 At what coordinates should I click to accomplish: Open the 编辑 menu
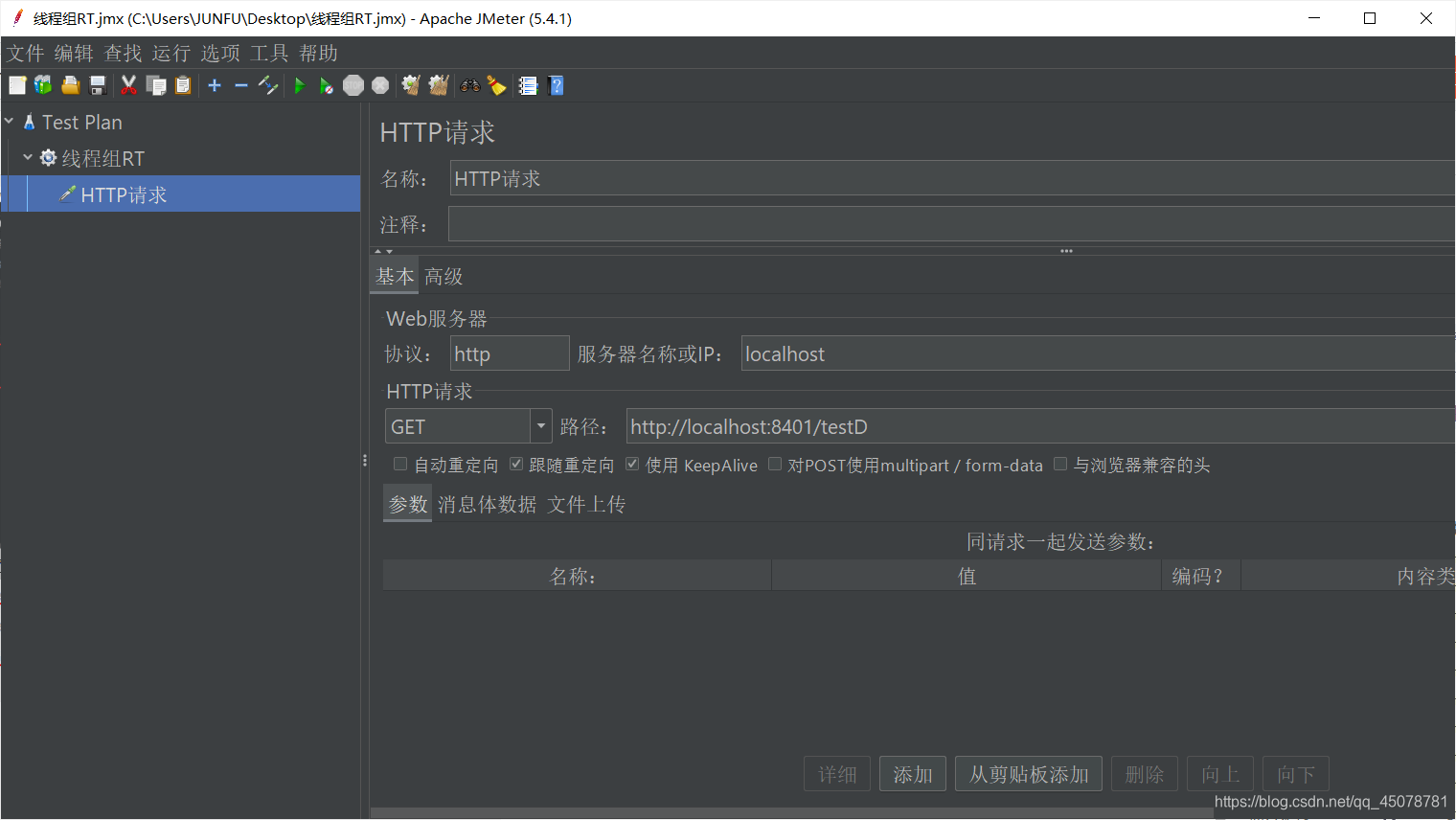point(74,53)
